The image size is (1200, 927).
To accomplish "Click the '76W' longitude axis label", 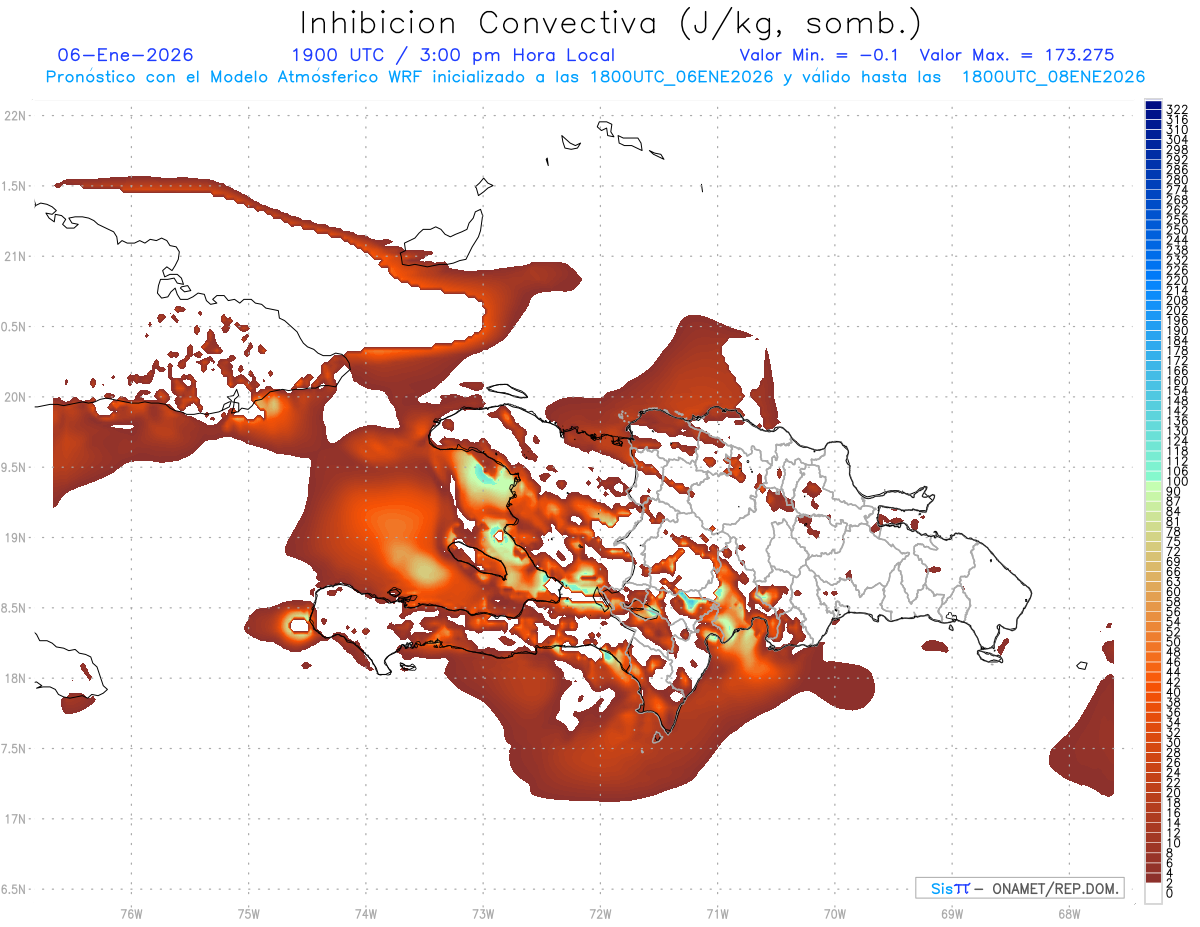I will pos(131,912).
